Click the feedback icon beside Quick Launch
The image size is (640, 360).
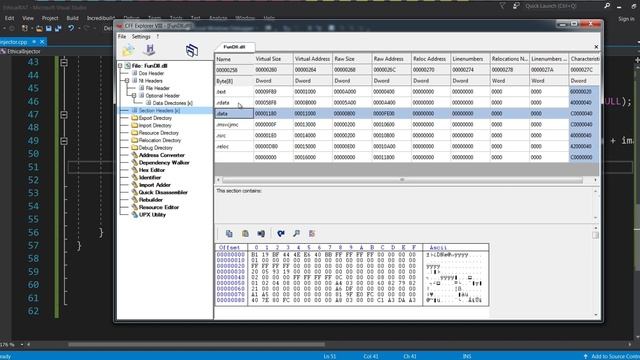pyautogui.click(x=516, y=6)
